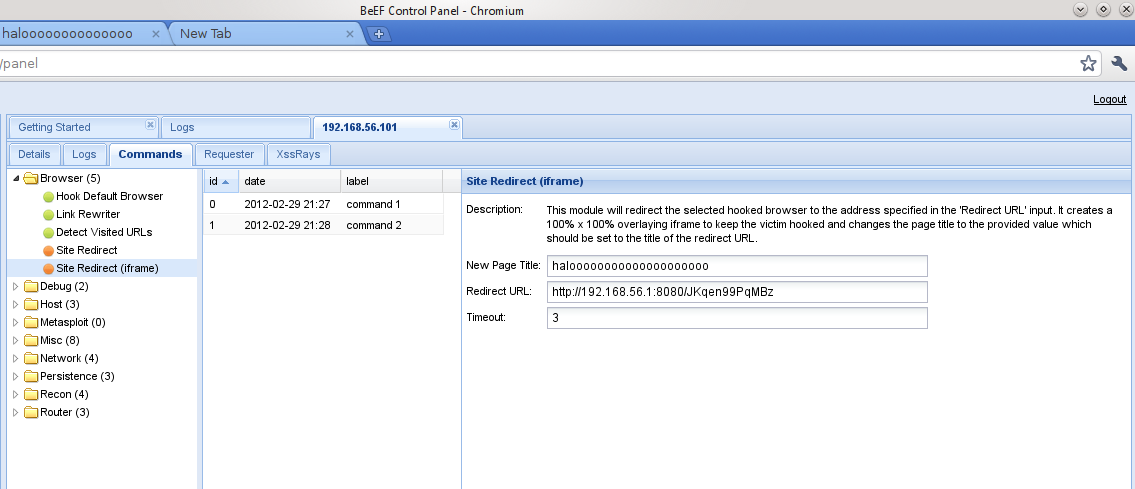
Task: Open the Chromium wrench menu
Action: point(1119,64)
